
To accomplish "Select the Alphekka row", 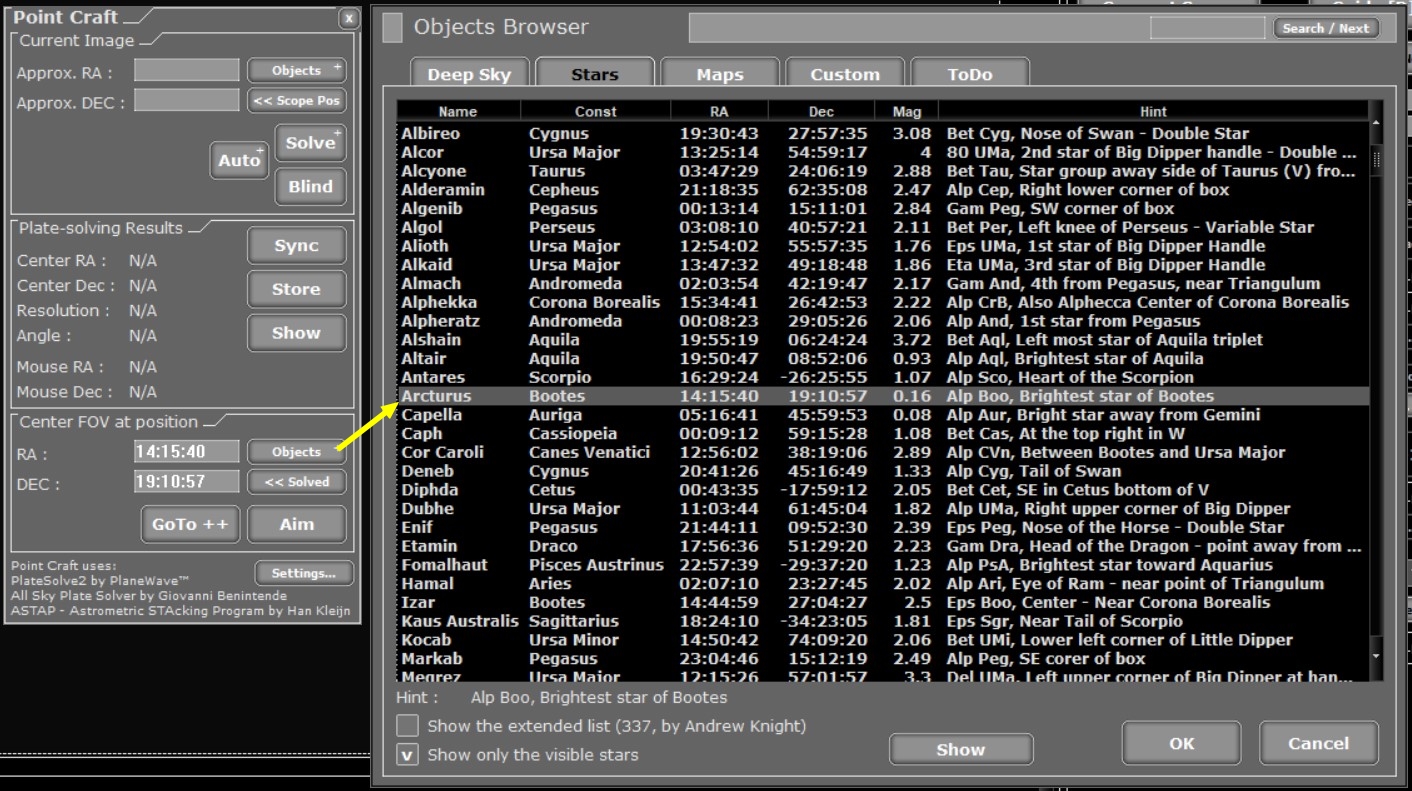I will coord(882,302).
